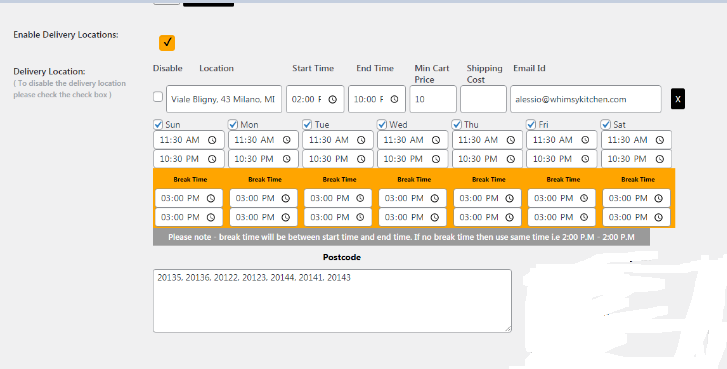The width and height of the screenshot is (727, 369).
Task: Click the Enable Delivery Locations: label
Action: point(66,35)
